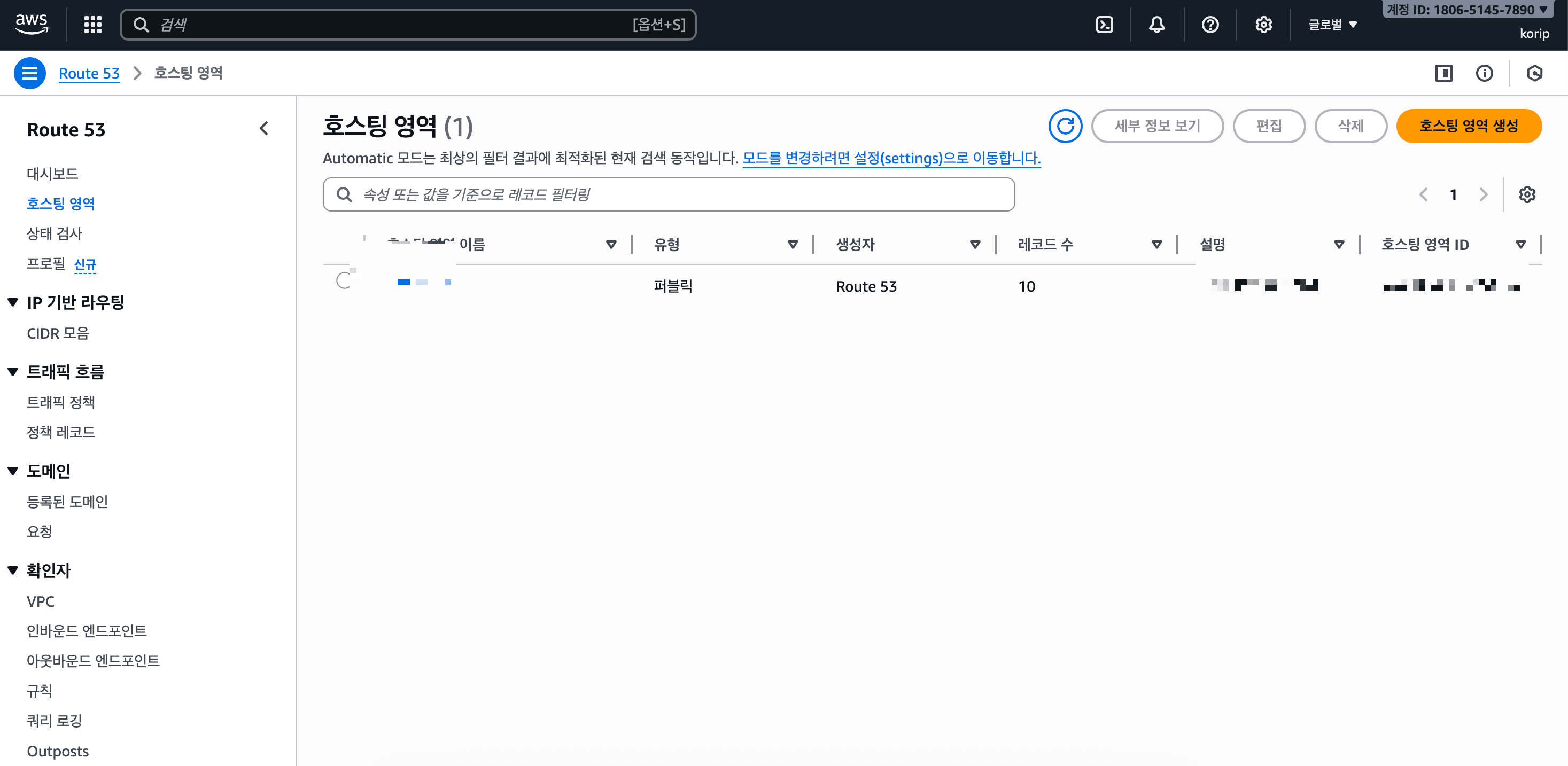Select the hosted zone row radio button
The width and height of the screenshot is (1568, 766).
point(344,280)
